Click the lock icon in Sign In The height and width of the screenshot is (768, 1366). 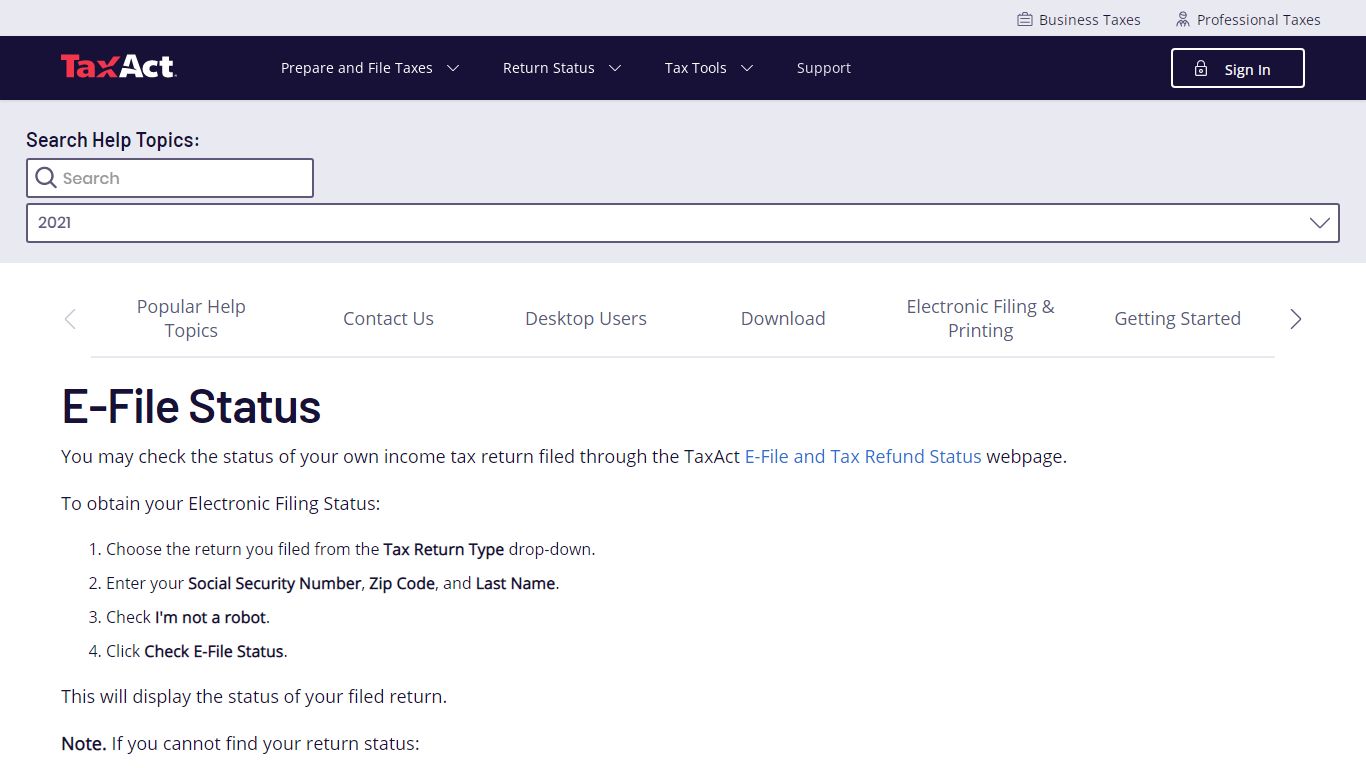click(x=1201, y=69)
